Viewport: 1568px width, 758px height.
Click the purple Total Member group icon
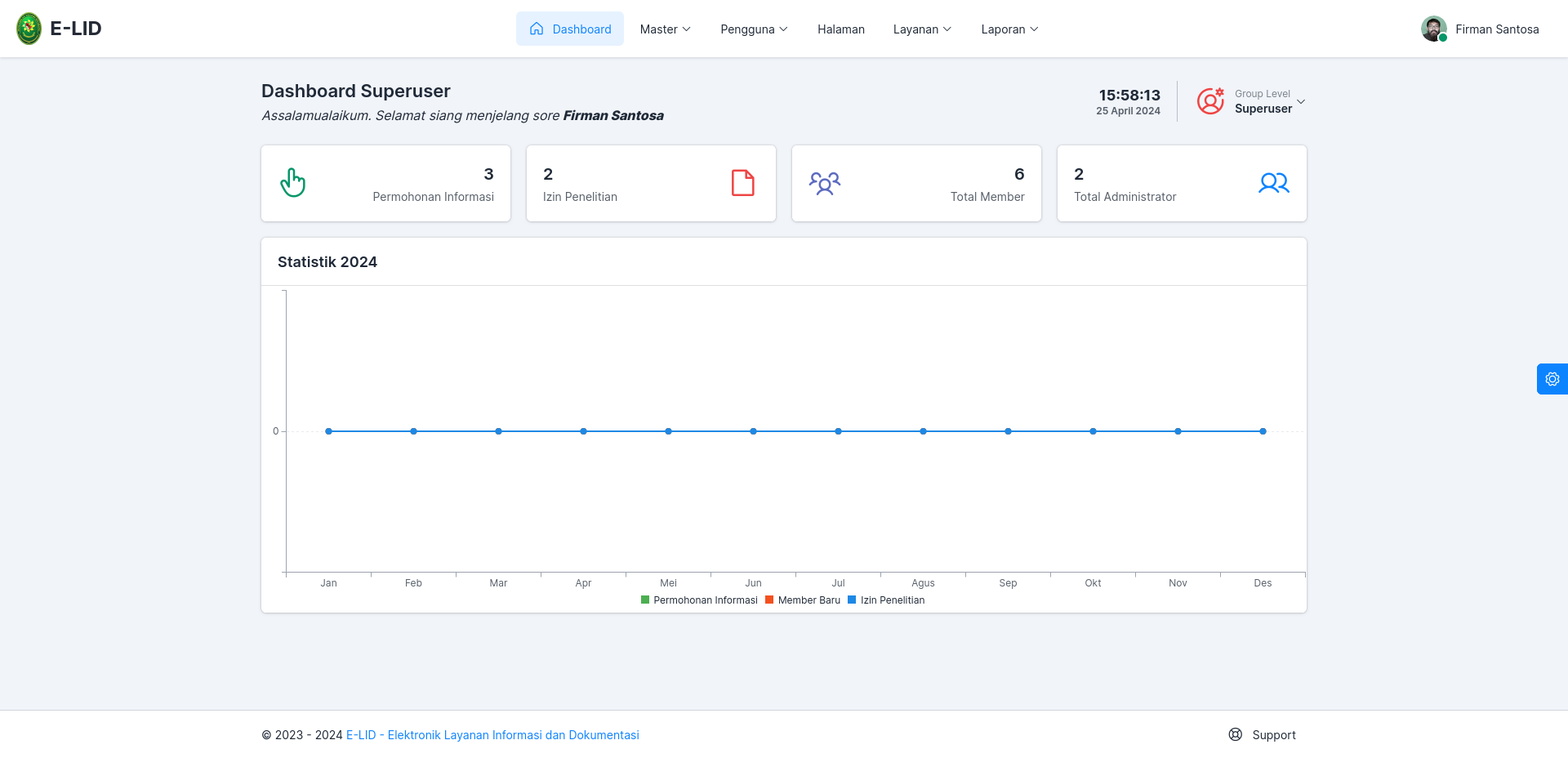coord(825,183)
